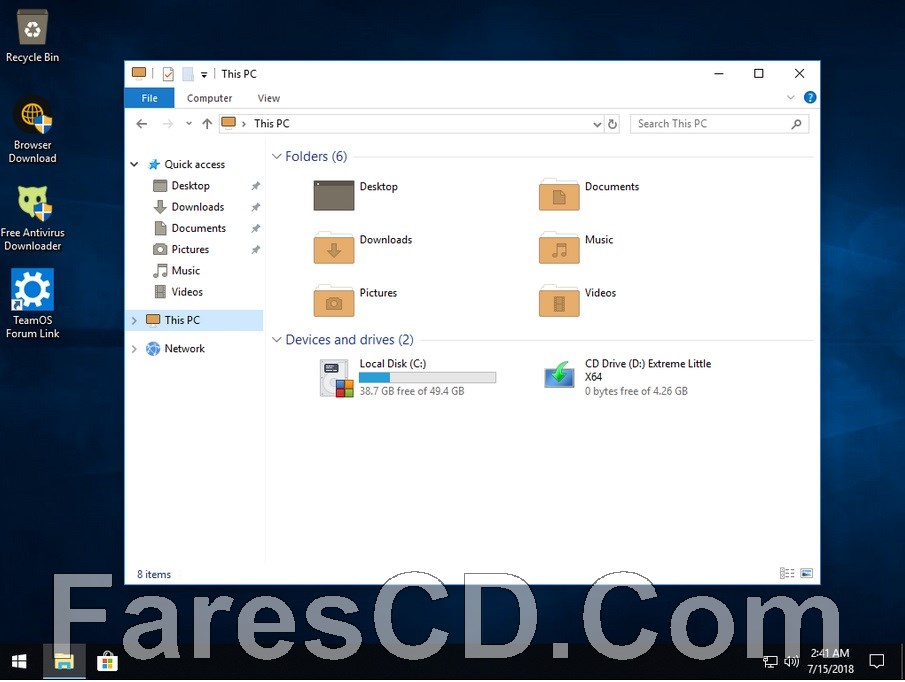The width and height of the screenshot is (905, 682).
Task: Open the taskbar clock showing 2:41 AM
Action: (830, 661)
